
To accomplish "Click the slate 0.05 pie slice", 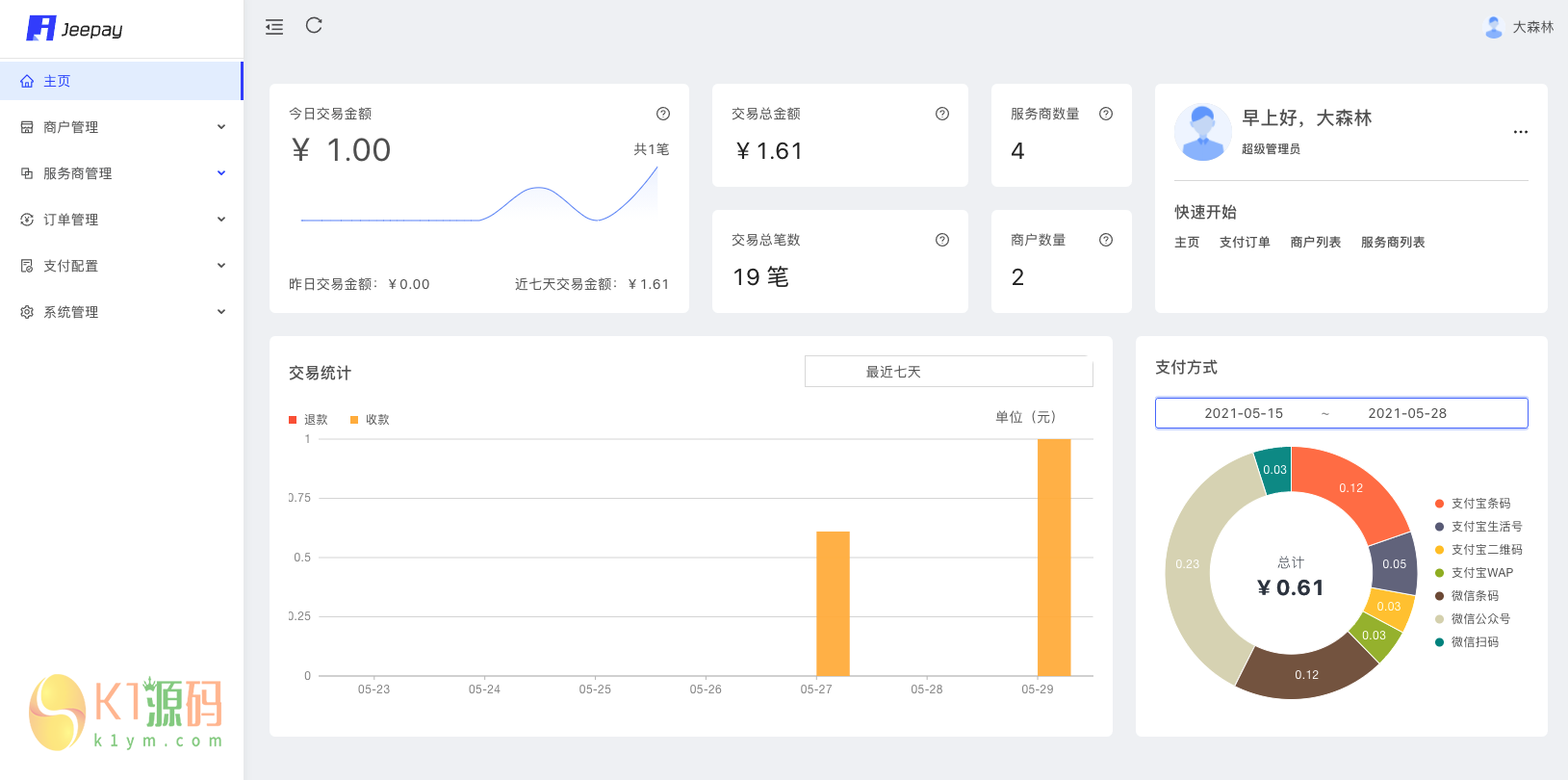I will pos(1394,564).
